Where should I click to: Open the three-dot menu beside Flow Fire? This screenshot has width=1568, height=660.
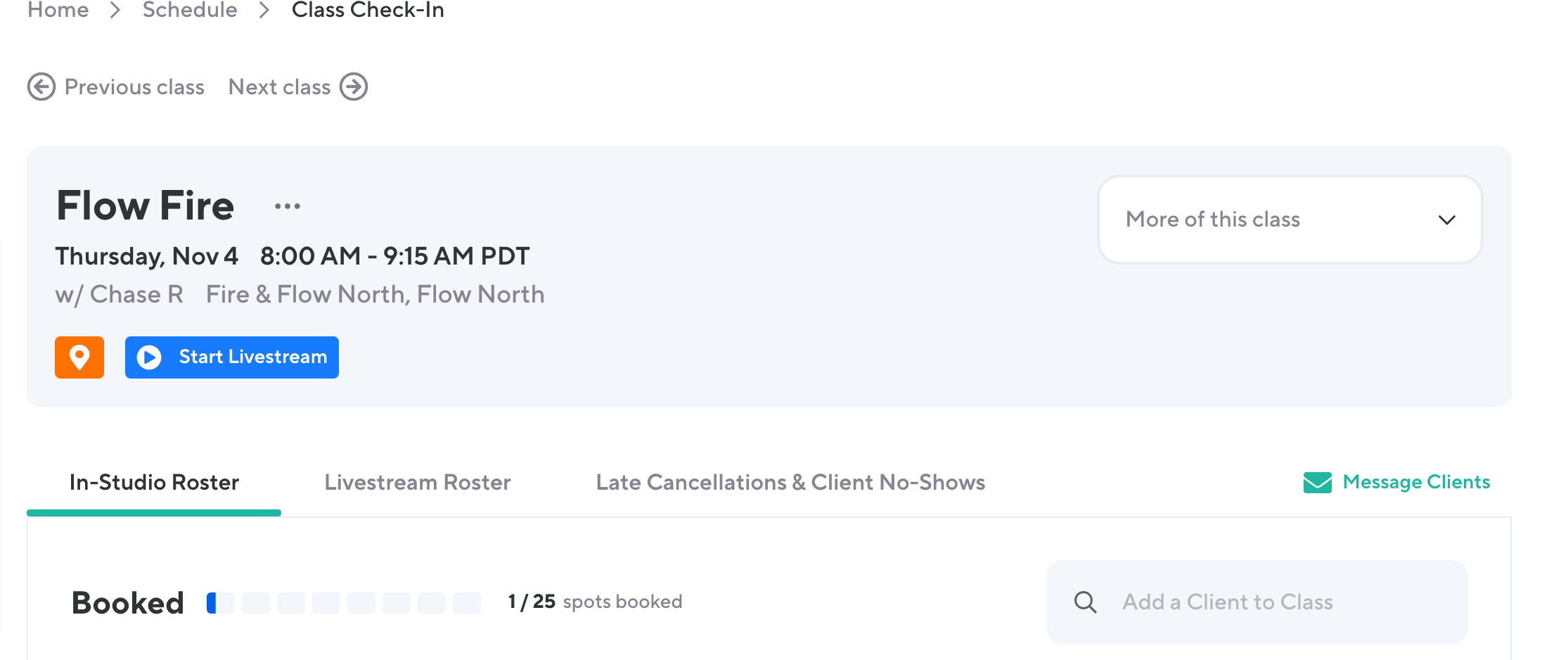pos(288,206)
